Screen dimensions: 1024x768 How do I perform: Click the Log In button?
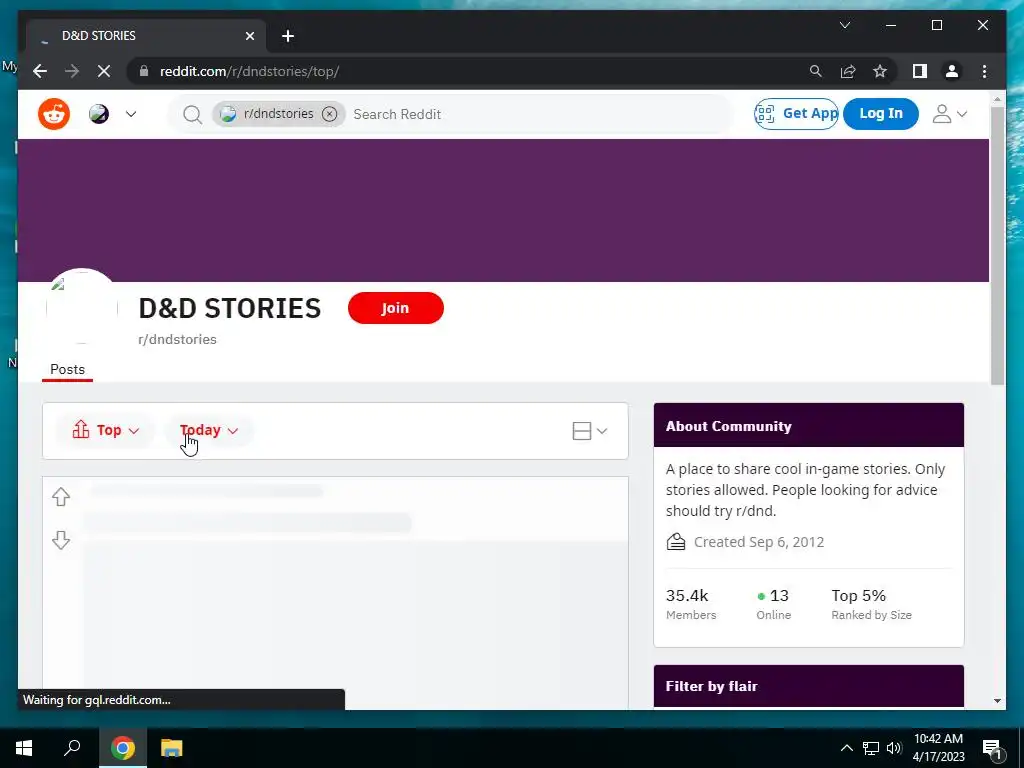880,114
